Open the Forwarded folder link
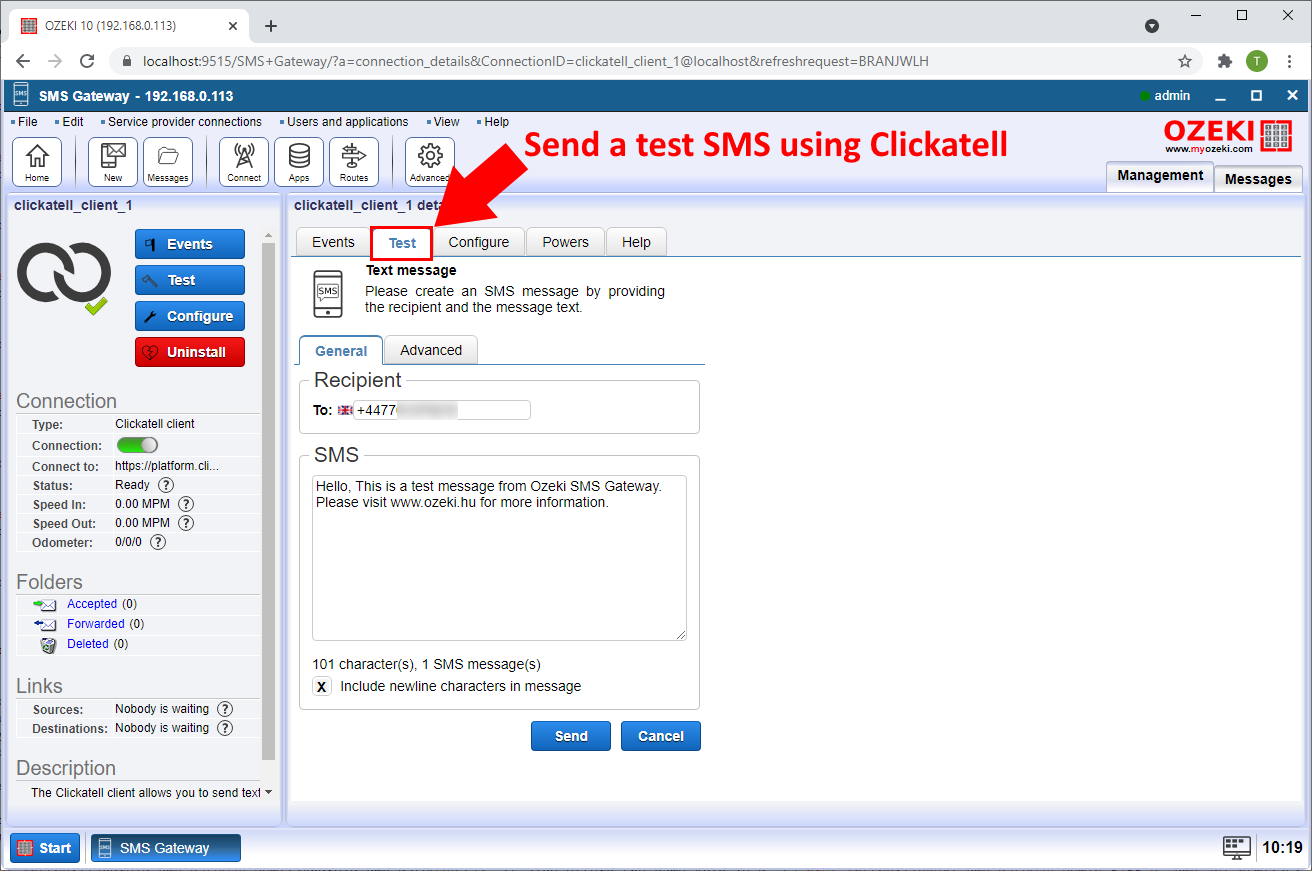This screenshot has height=871, width=1312. [95, 624]
